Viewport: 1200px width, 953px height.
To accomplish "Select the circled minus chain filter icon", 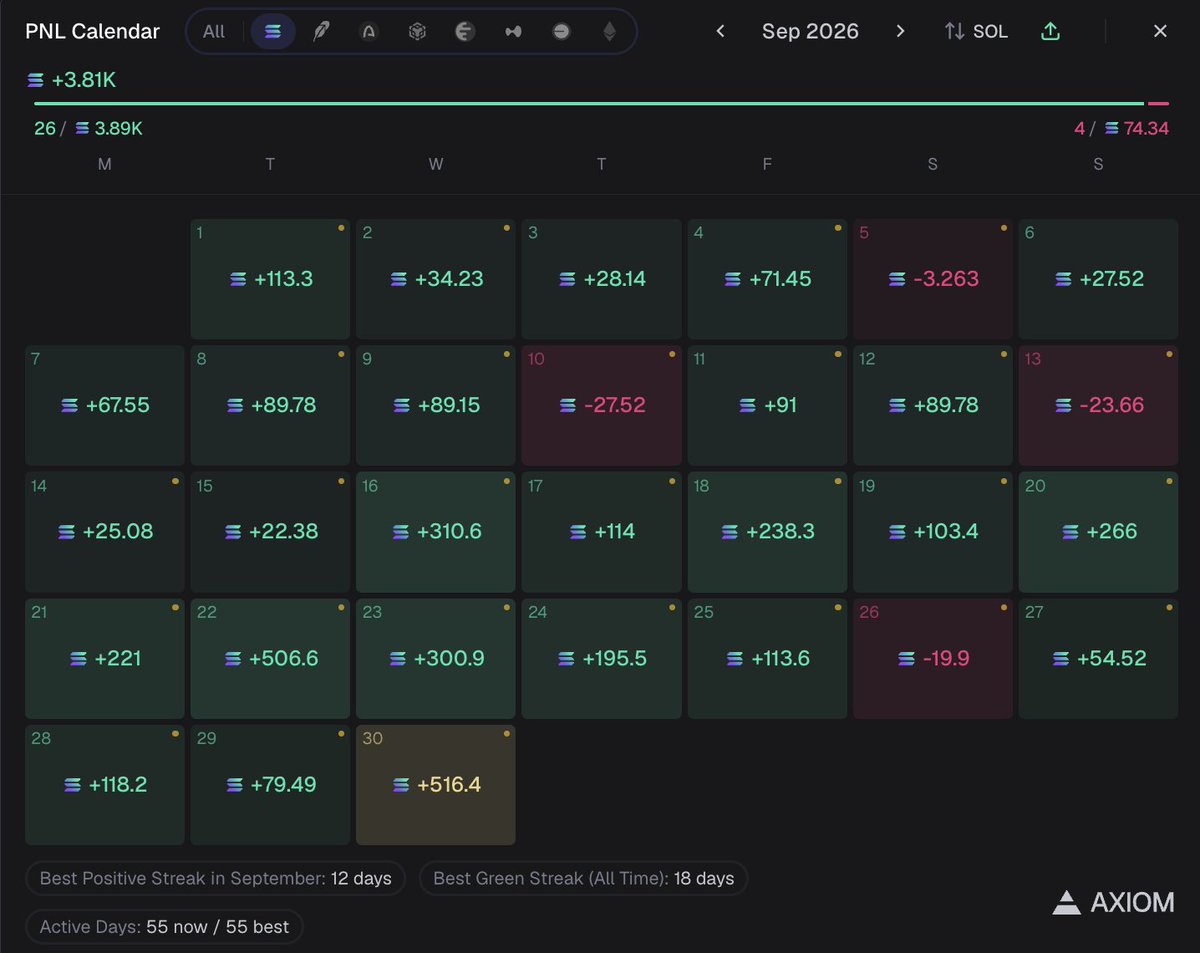I will pyautogui.click(x=561, y=31).
